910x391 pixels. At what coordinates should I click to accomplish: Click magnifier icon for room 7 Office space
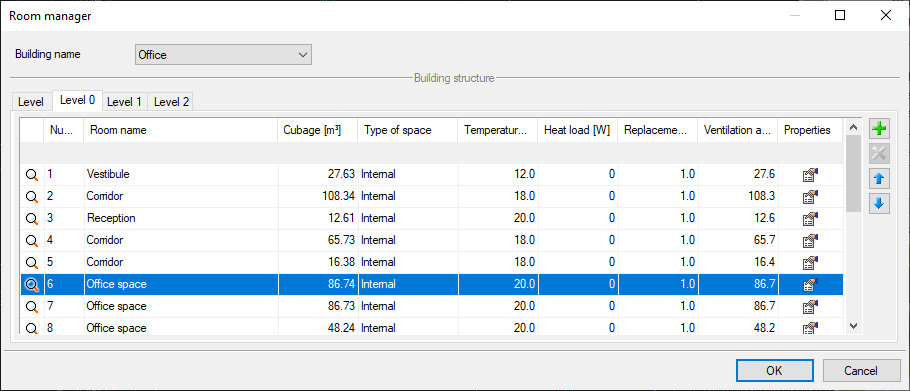coord(32,306)
